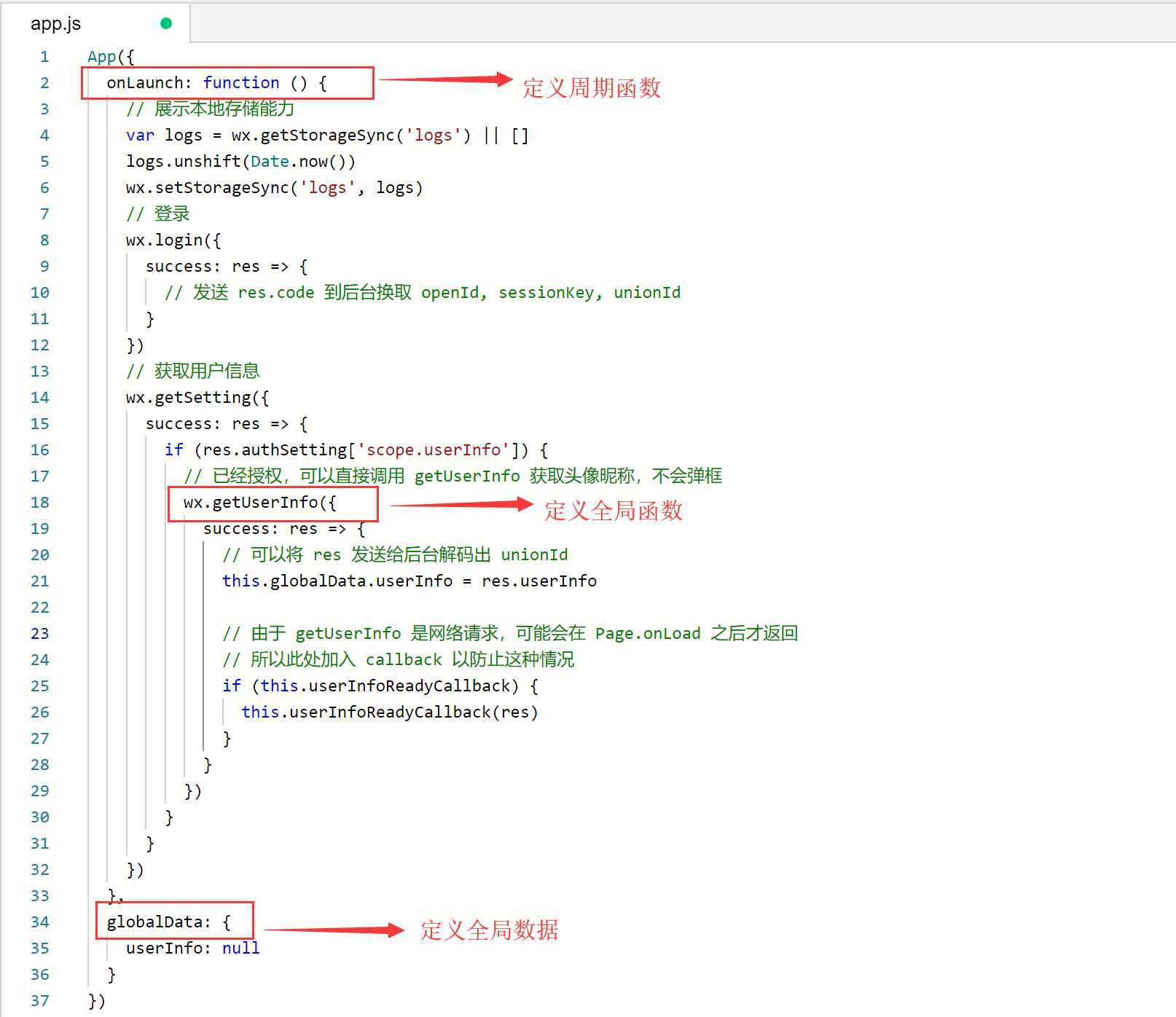Click this.globalData.userInfo assignment
The width and height of the screenshot is (1176, 1017).
pyautogui.click(x=409, y=581)
